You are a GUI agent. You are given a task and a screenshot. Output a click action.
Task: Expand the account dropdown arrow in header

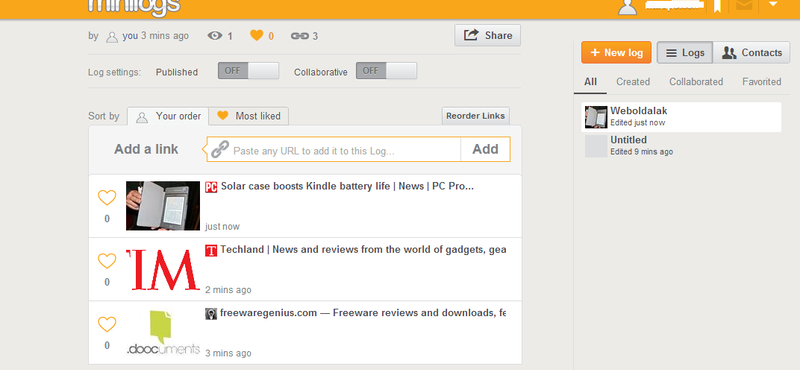[773, 4]
